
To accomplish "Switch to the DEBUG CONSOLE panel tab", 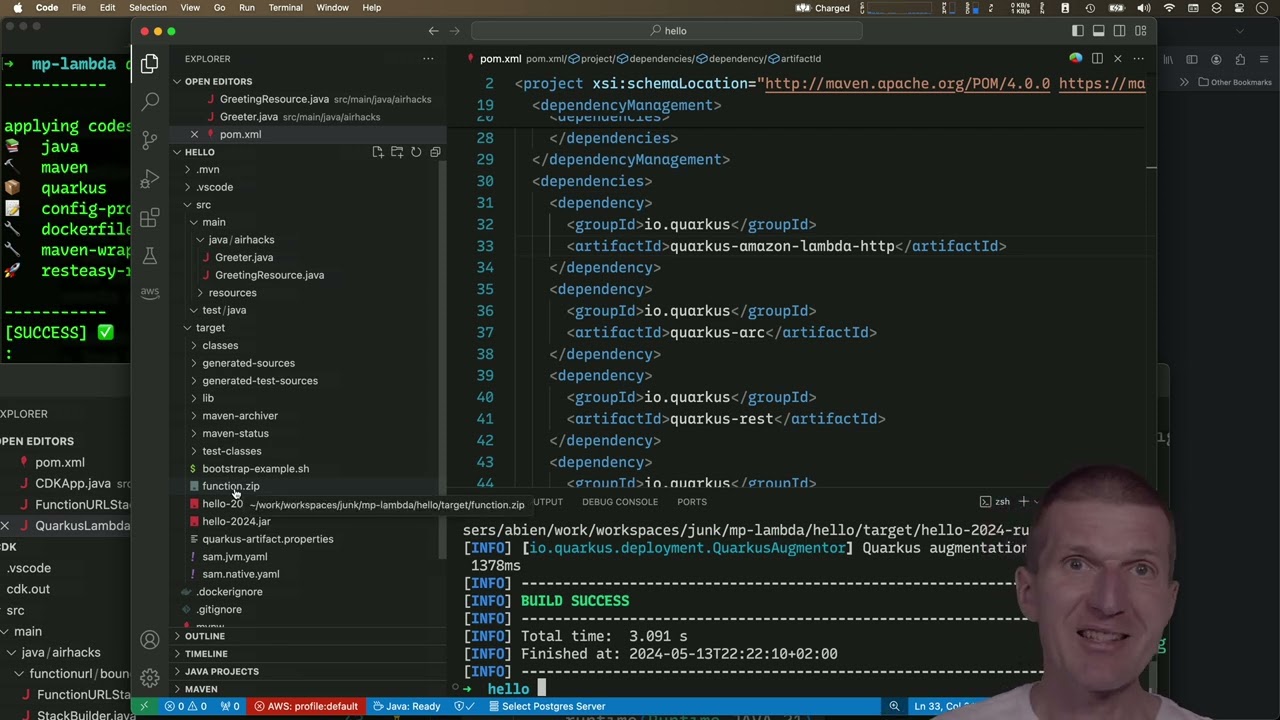I will pyautogui.click(x=620, y=502).
